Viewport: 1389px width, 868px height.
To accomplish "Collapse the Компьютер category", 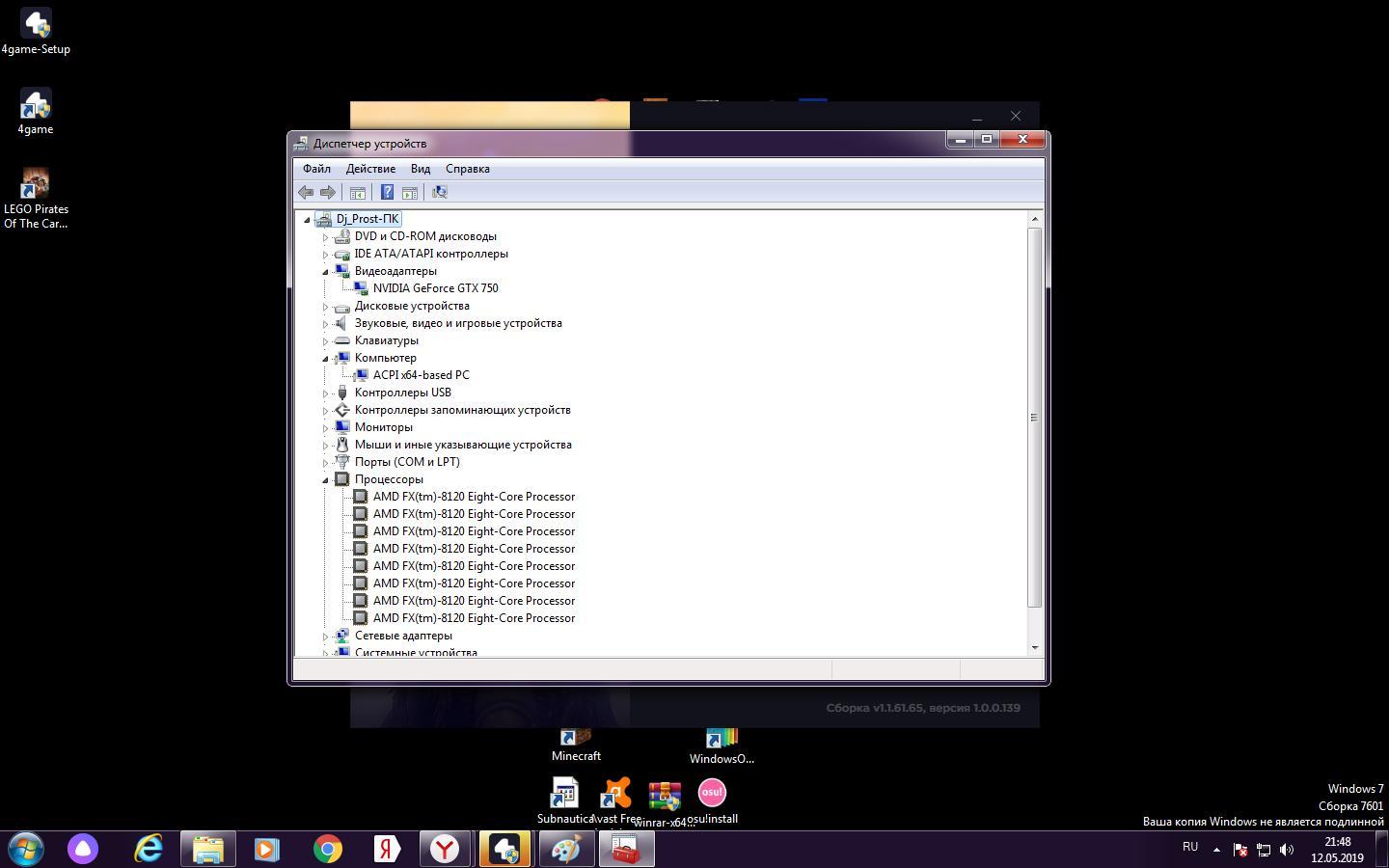I will pos(325,358).
